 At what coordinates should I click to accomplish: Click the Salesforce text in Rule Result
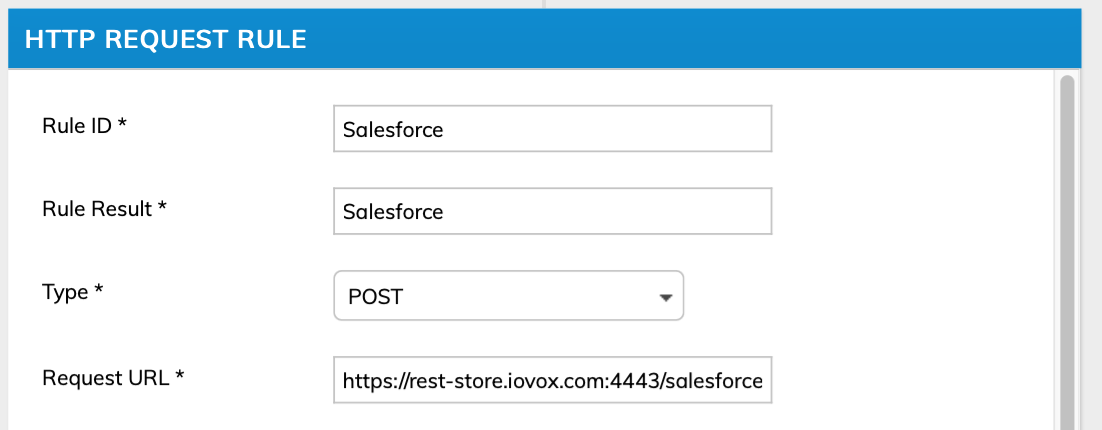tap(392, 212)
